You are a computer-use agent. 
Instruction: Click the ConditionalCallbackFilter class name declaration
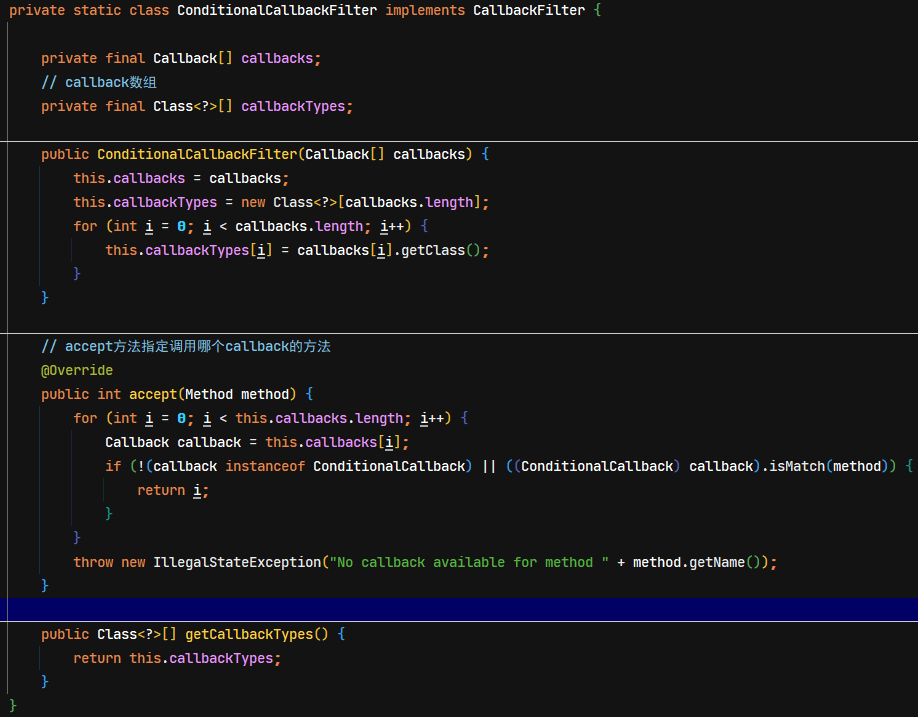tap(277, 11)
